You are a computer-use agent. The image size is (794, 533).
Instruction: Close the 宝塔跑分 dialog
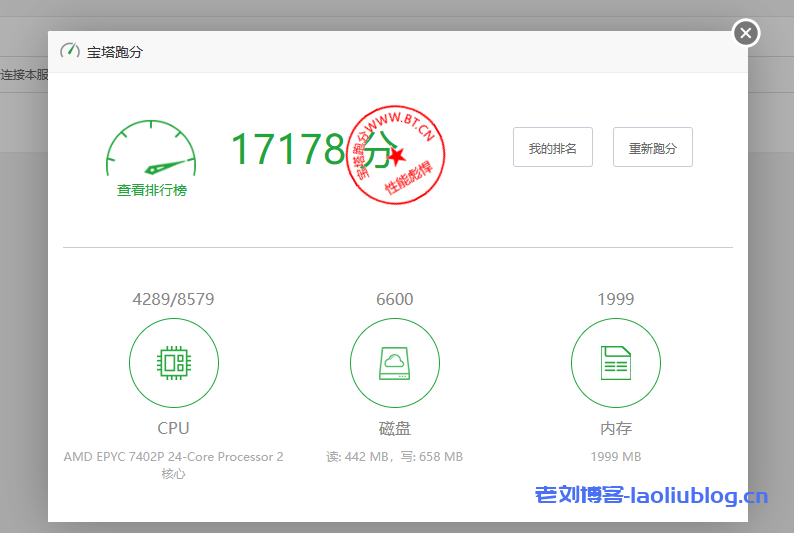pos(746,33)
